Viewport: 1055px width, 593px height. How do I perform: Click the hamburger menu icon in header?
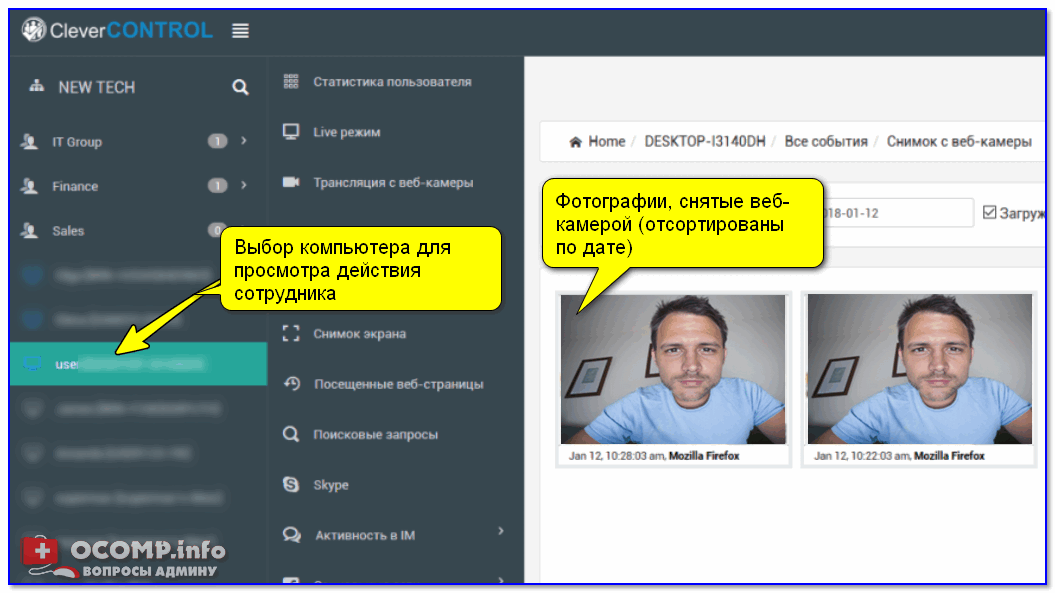click(x=240, y=31)
